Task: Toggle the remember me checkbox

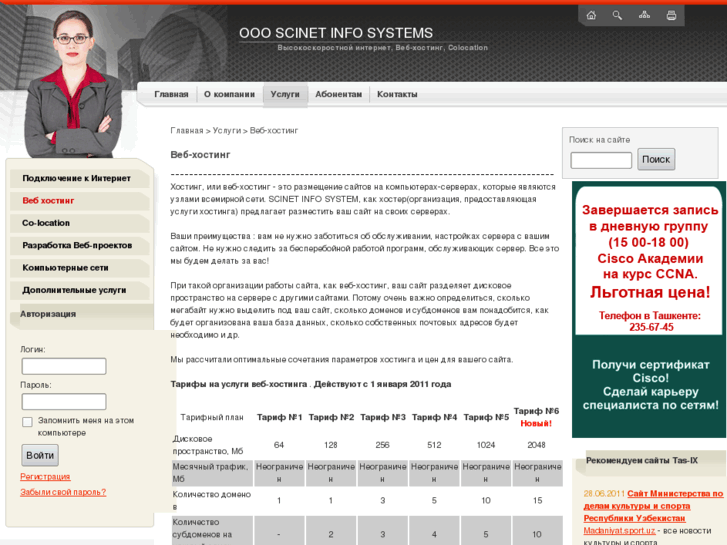Action: 27,422
